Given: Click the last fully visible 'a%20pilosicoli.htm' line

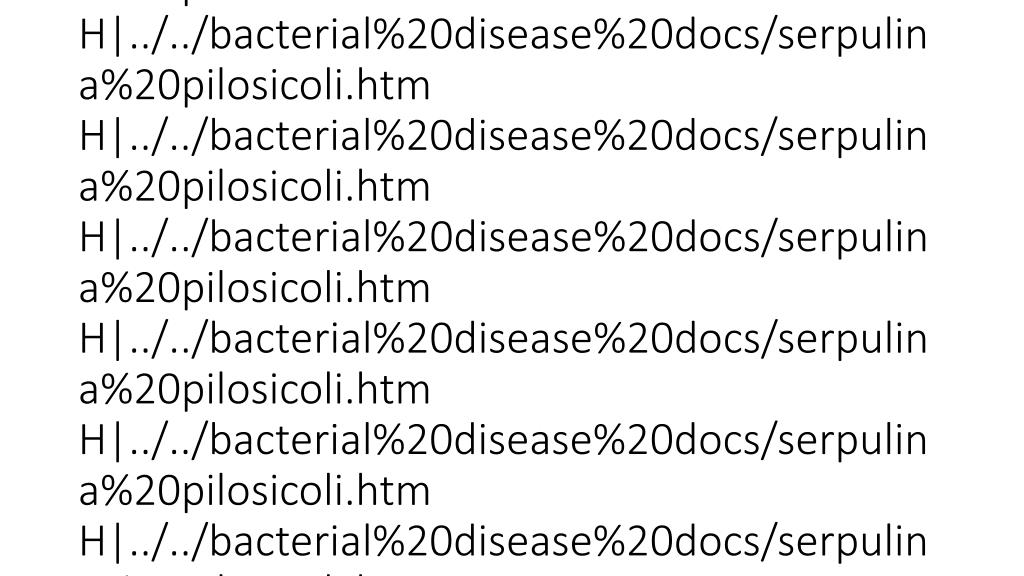Looking at the screenshot, I should pyautogui.click(x=254, y=491).
